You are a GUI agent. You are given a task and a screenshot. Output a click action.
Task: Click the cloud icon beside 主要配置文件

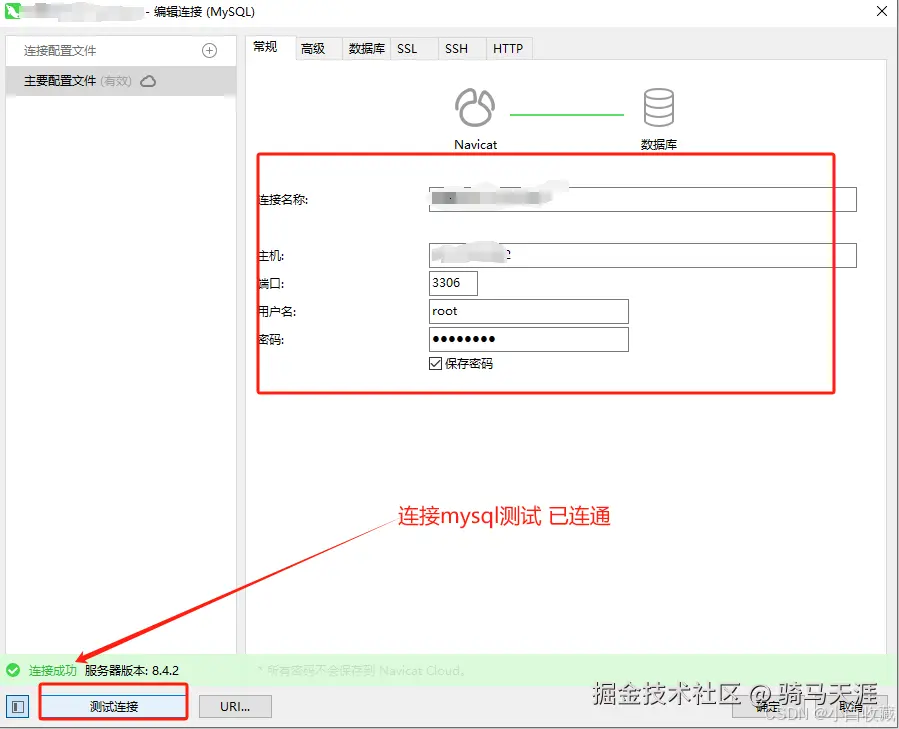[x=148, y=81]
